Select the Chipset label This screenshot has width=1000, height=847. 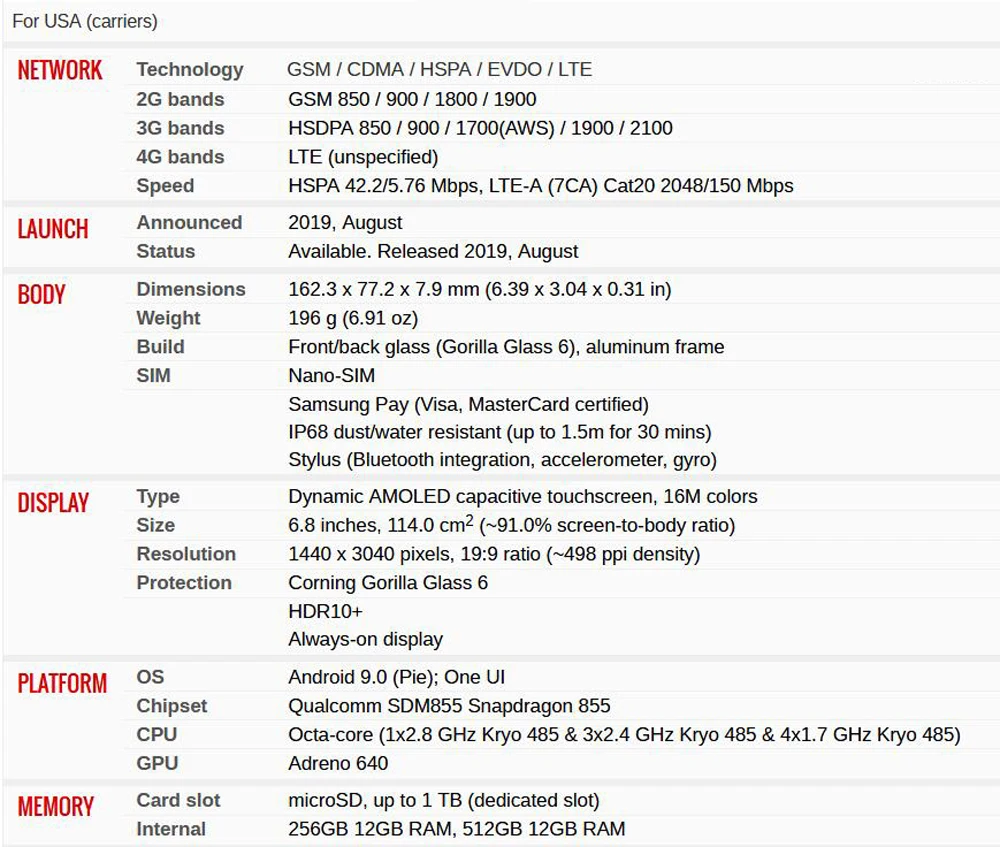172,706
